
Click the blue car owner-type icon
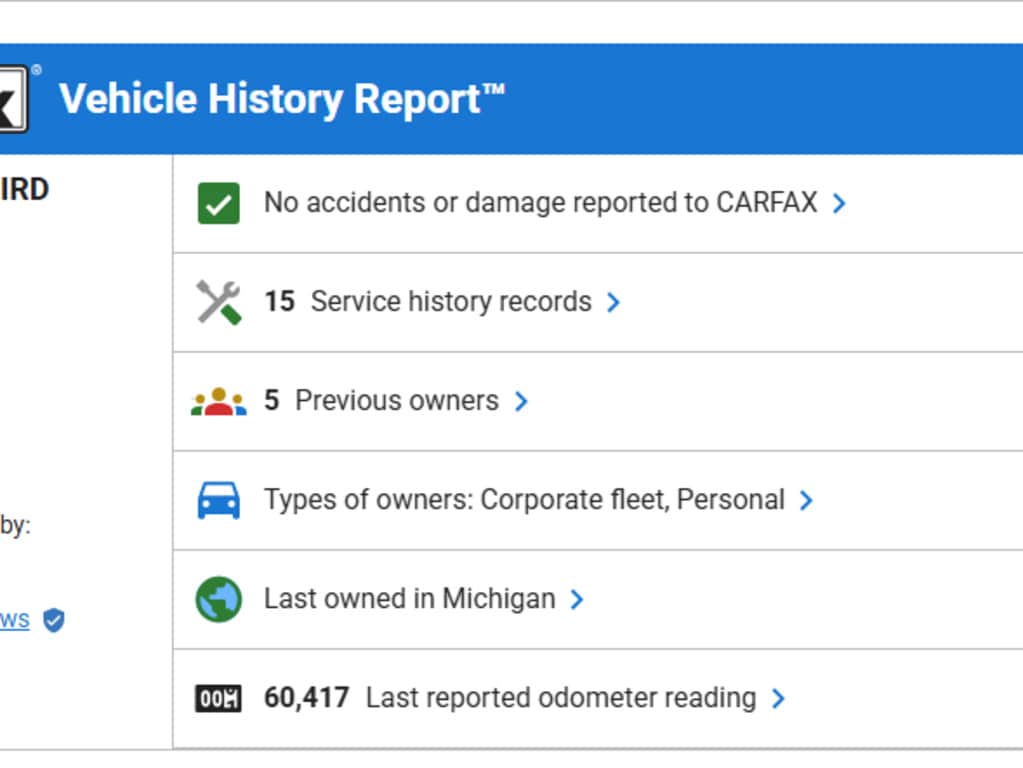click(x=218, y=500)
